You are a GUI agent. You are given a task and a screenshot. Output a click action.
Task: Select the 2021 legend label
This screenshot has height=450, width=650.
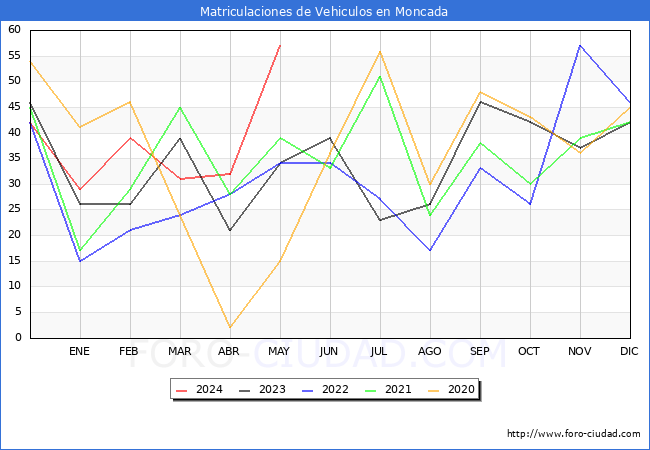point(398,390)
